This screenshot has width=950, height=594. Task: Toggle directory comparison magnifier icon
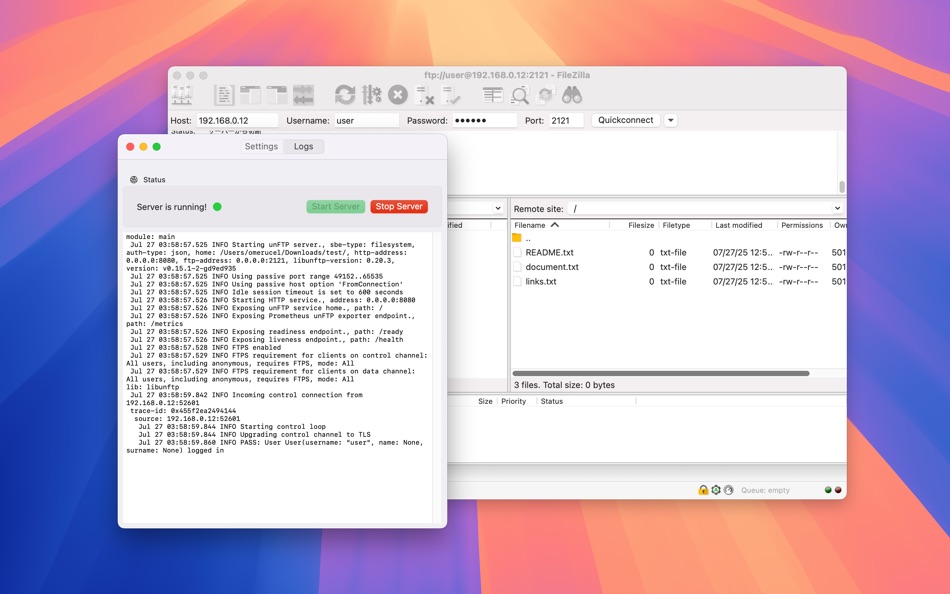tap(519, 95)
